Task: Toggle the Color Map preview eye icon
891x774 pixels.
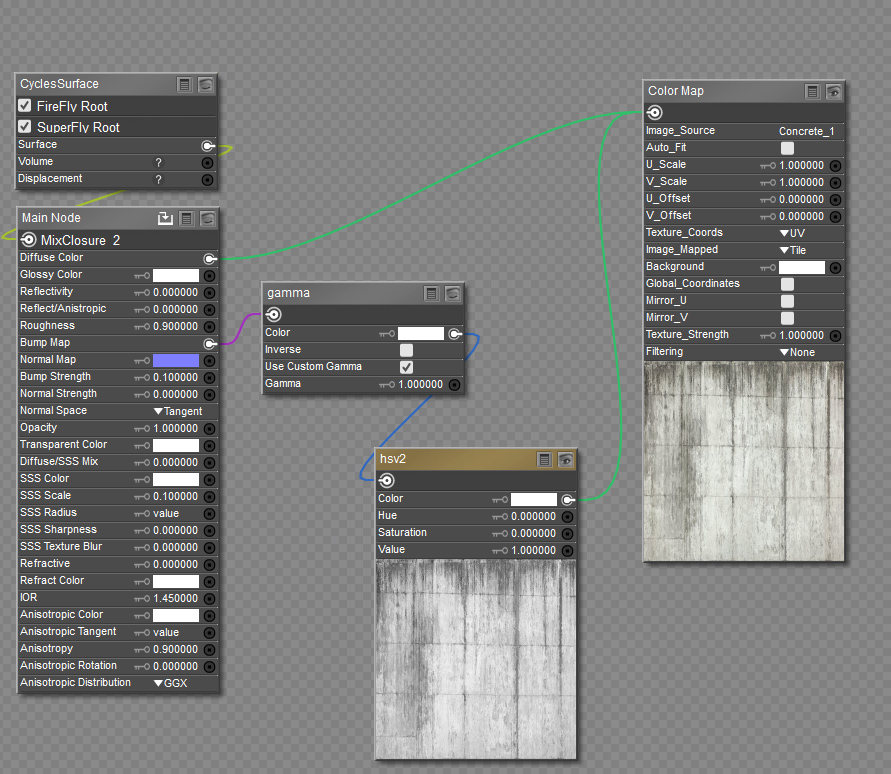Action: click(833, 91)
